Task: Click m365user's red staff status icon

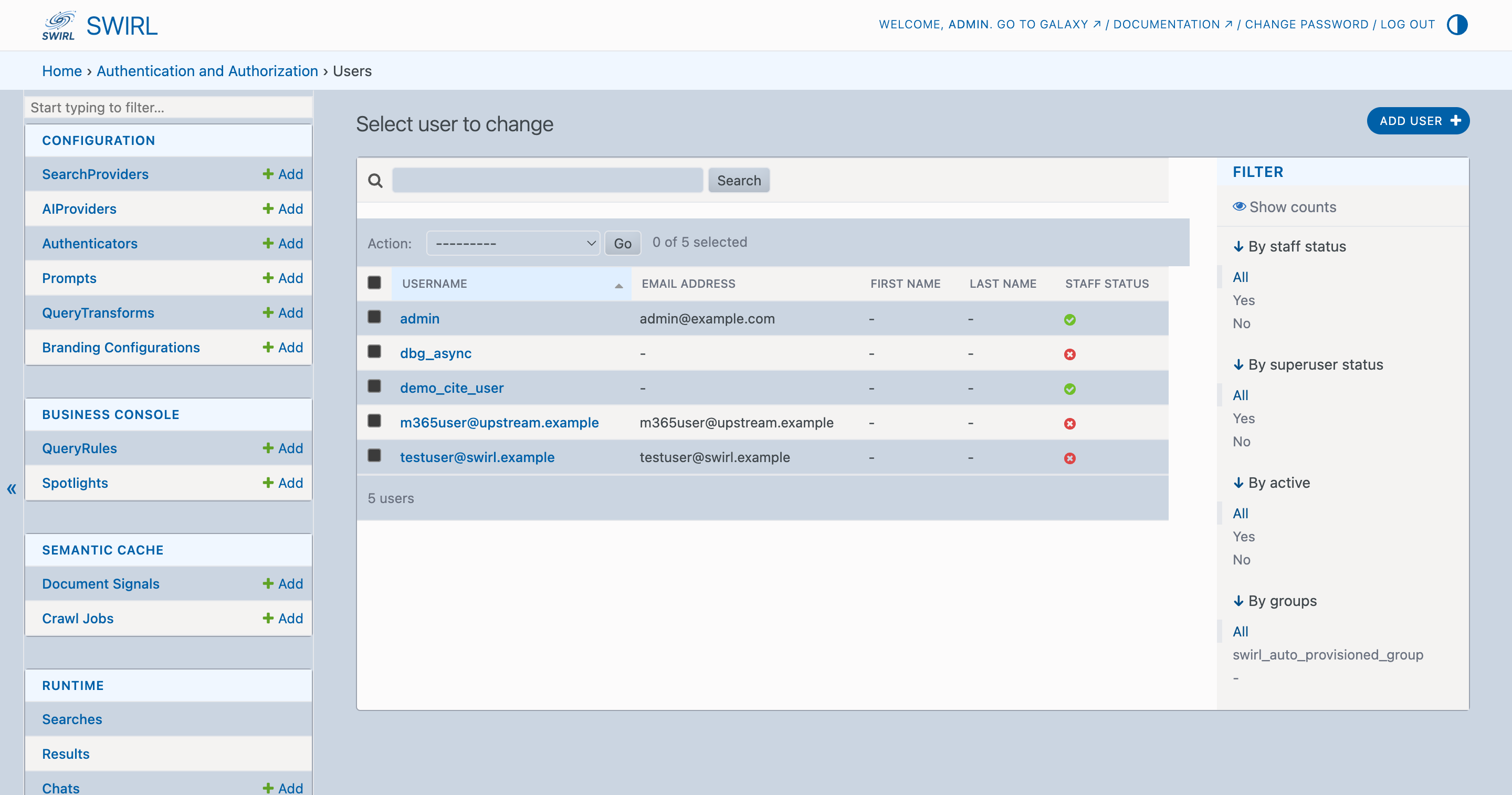Action: coord(1069,423)
